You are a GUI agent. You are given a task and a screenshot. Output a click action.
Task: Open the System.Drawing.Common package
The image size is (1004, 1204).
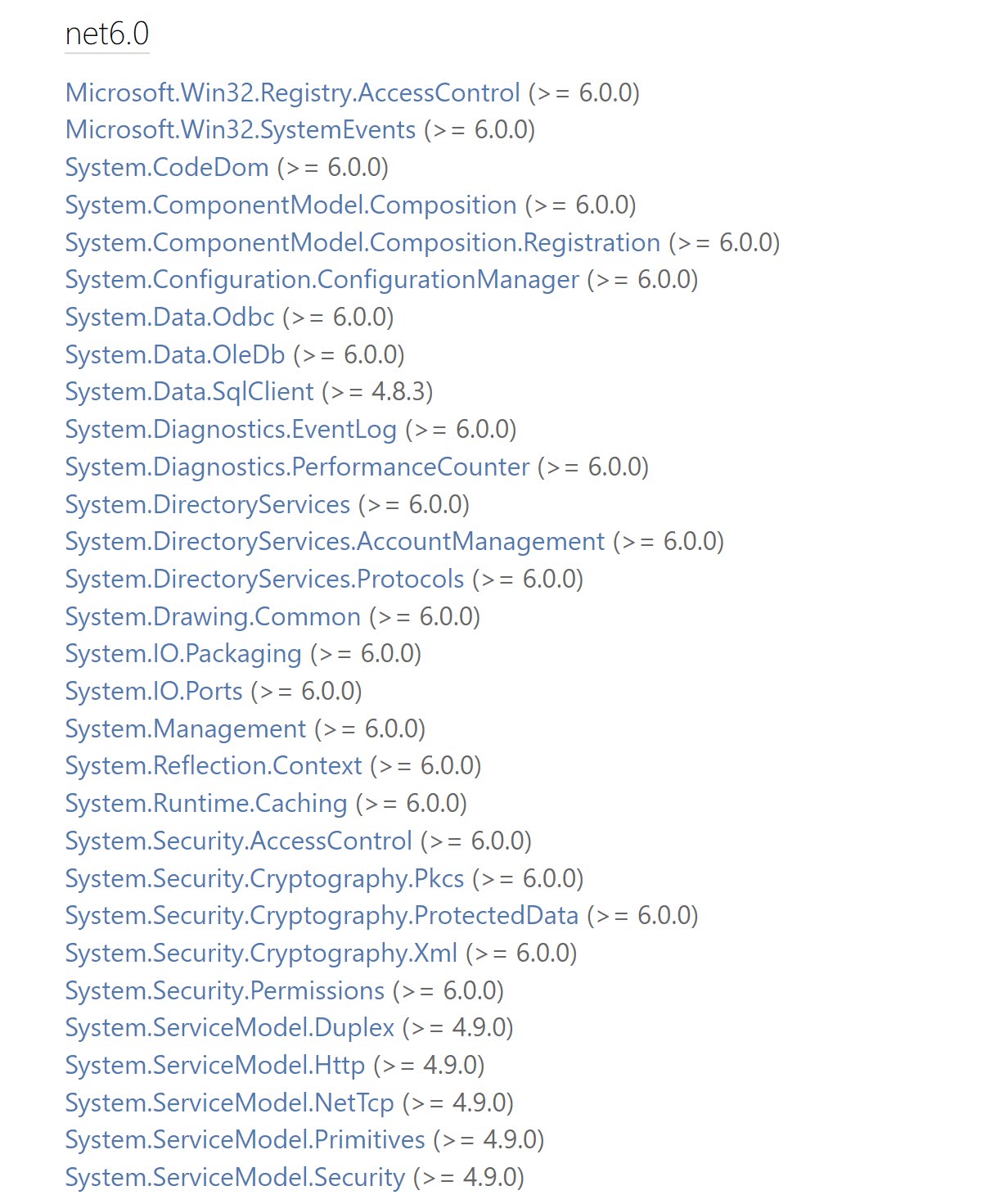(213, 617)
